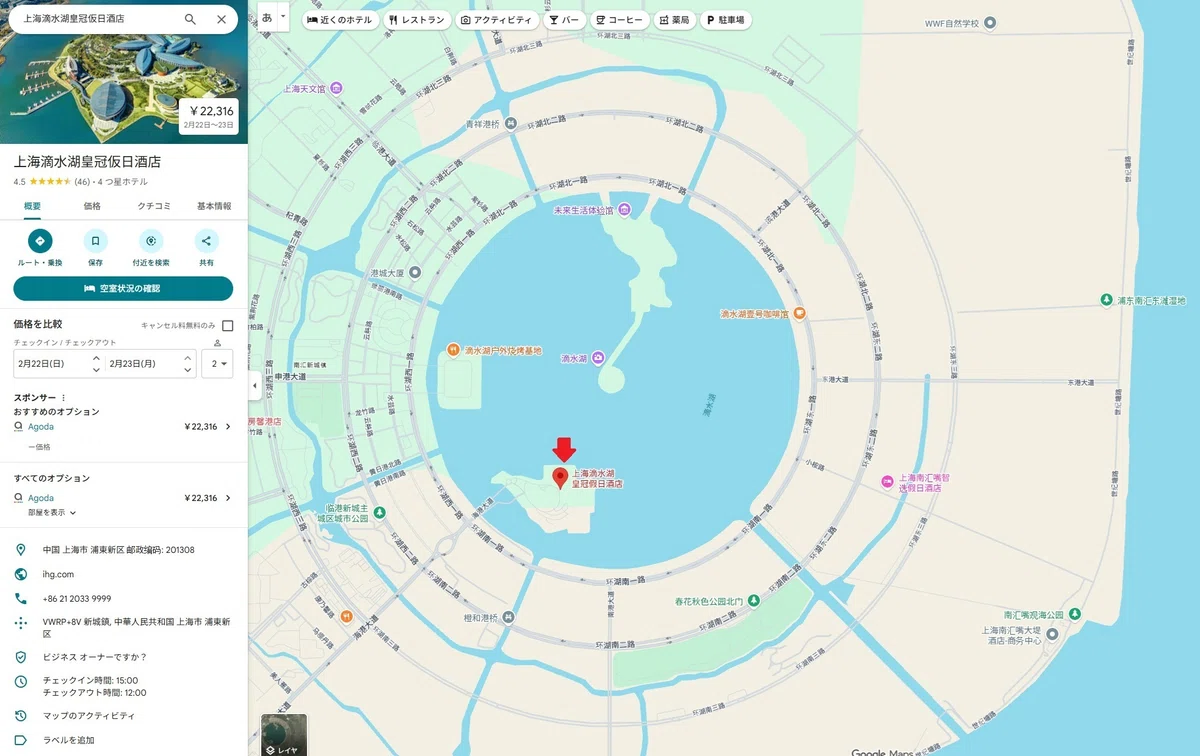Click the clock check-in time icon
This screenshot has height=756, width=1200.
pyautogui.click(x=20, y=682)
